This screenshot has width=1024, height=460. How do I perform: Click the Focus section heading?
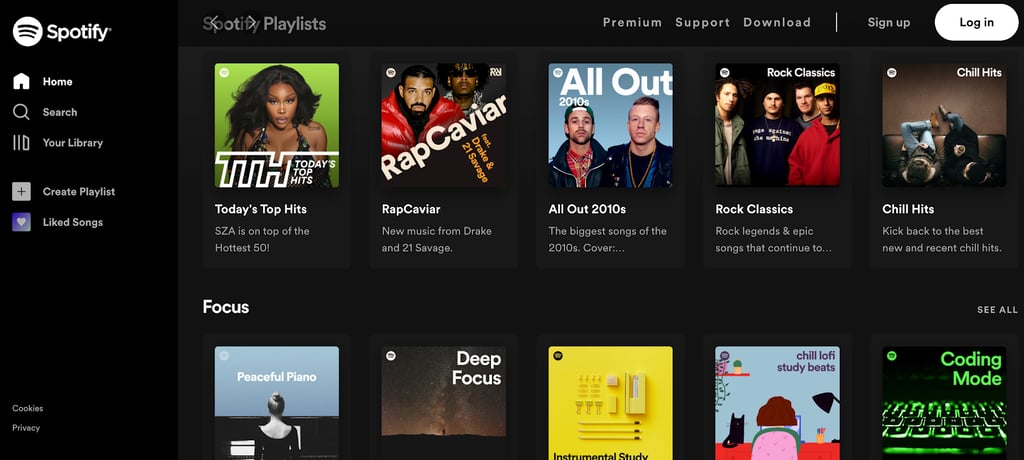pyautogui.click(x=226, y=307)
